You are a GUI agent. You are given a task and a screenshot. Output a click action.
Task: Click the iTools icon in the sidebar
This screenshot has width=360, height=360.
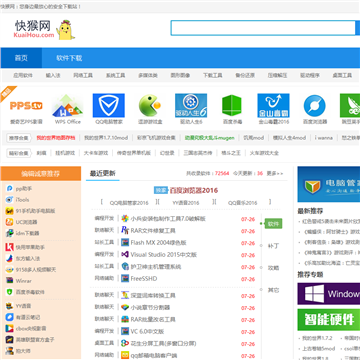click(x=10, y=200)
